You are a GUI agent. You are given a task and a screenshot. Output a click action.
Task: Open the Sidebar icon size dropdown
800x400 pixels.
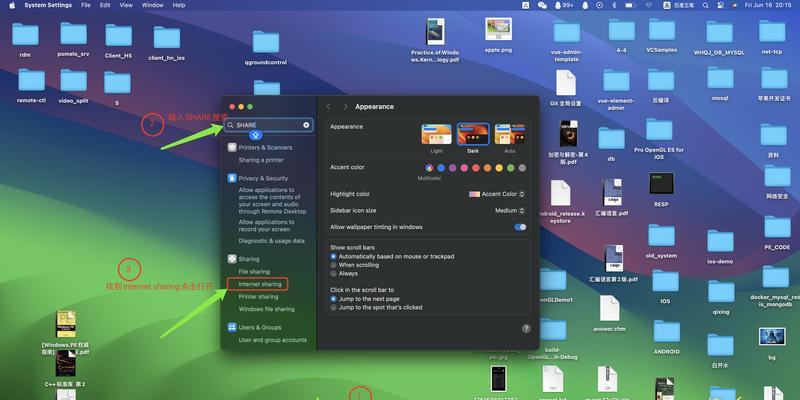(x=510, y=210)
